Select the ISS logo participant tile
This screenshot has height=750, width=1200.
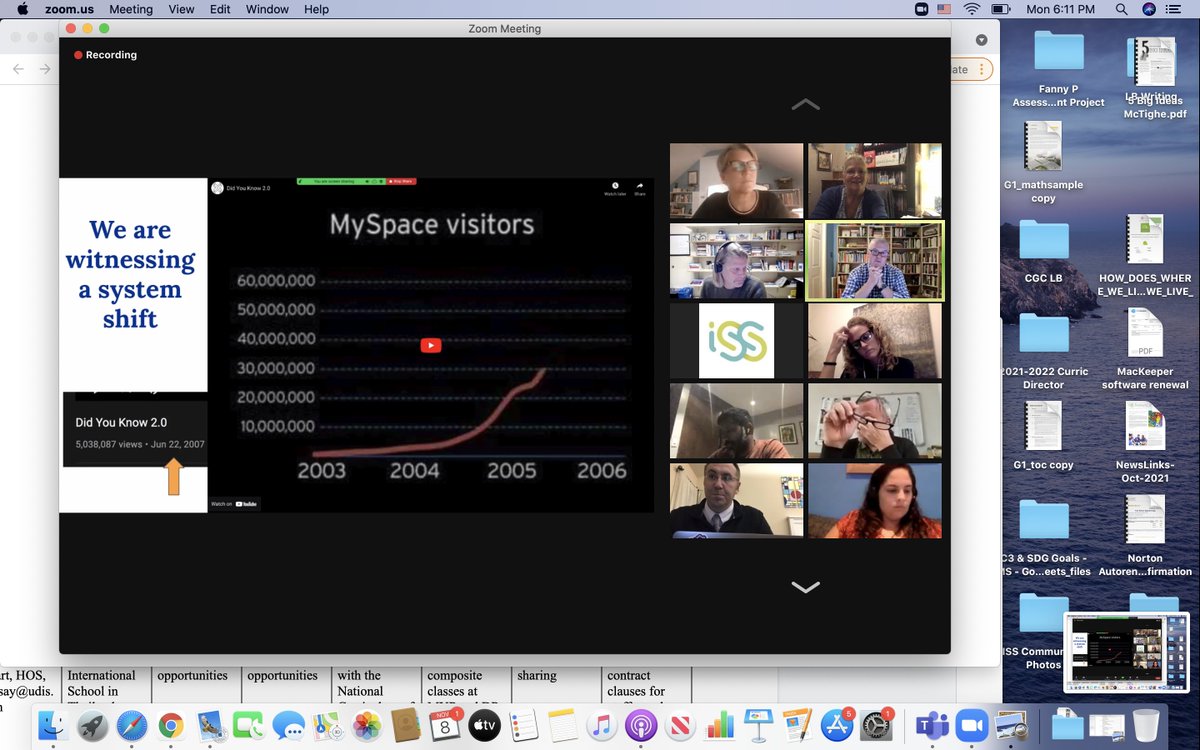click(736, 341)
